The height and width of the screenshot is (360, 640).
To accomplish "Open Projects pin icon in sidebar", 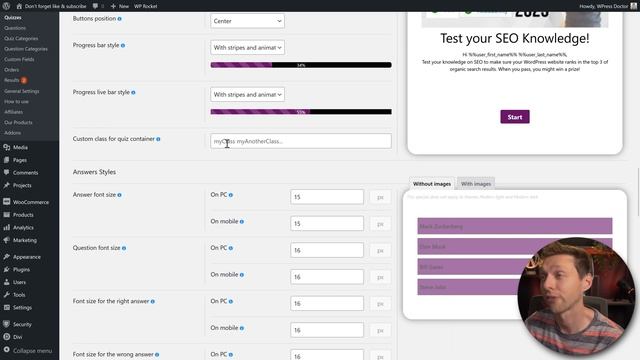I will coord(7,185).
